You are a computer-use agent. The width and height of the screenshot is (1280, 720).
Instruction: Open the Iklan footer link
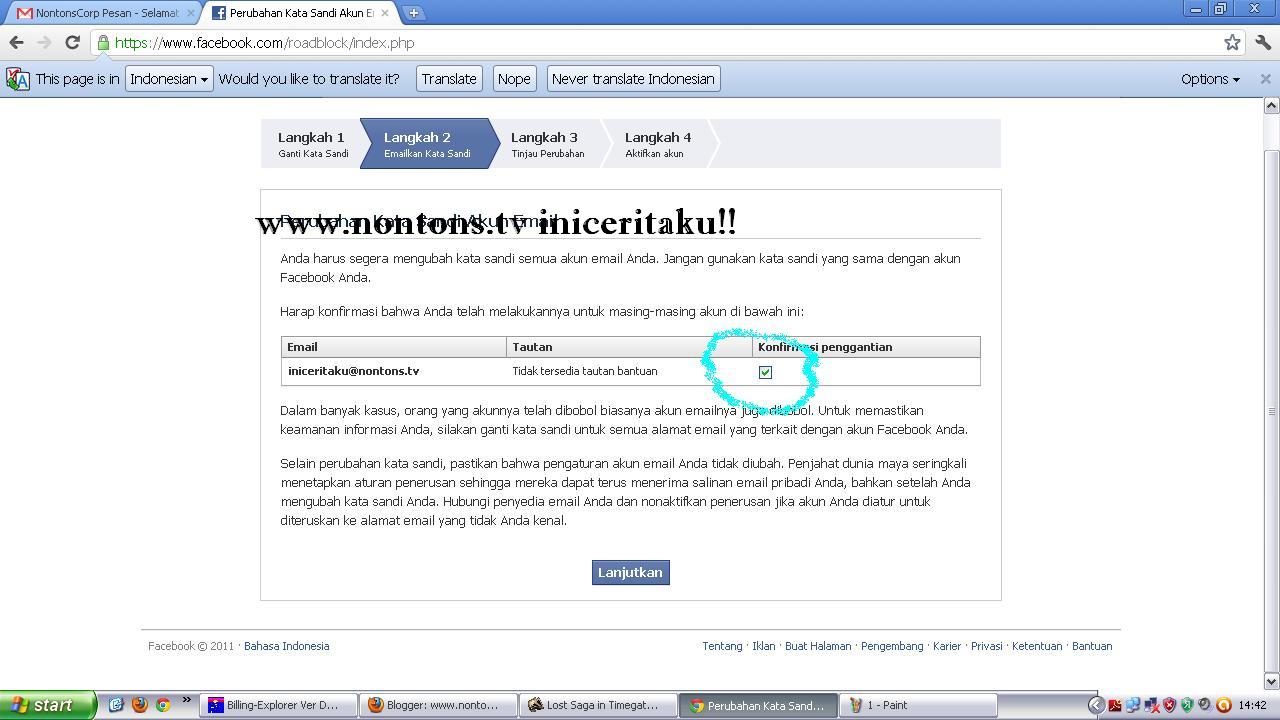click(x=764, y=646)
